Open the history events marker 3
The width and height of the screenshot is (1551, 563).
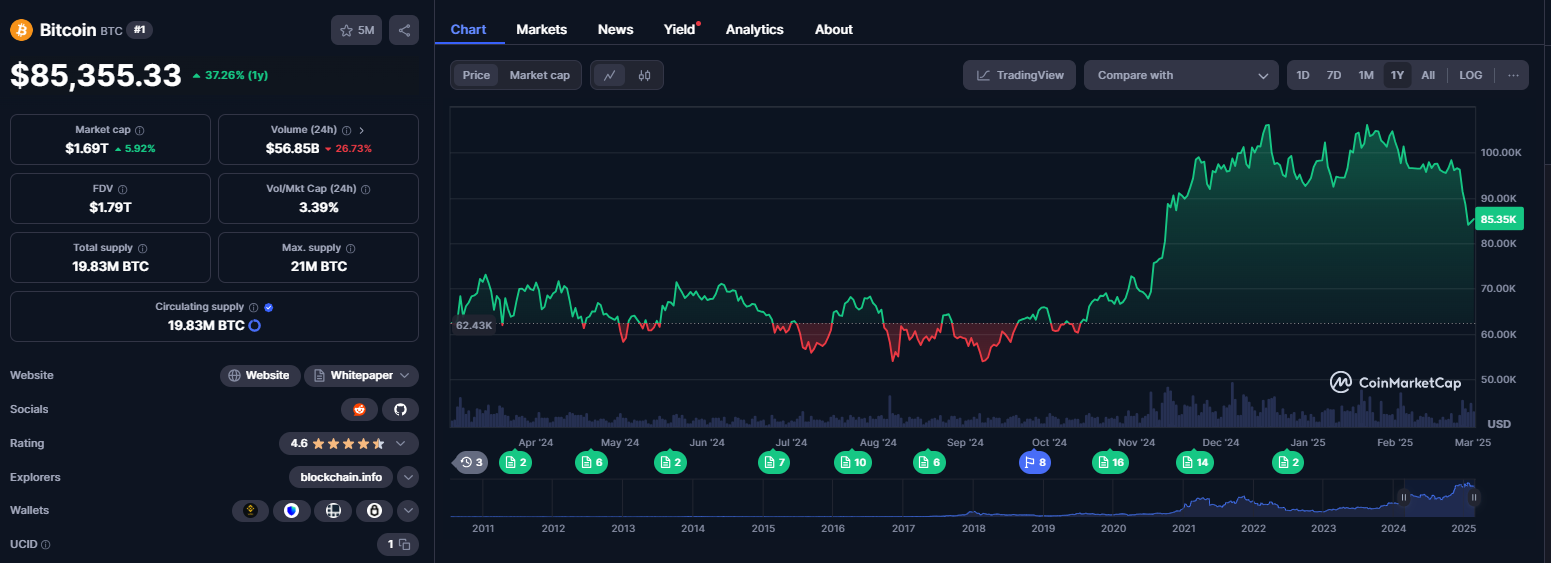(x=471, y=462)
